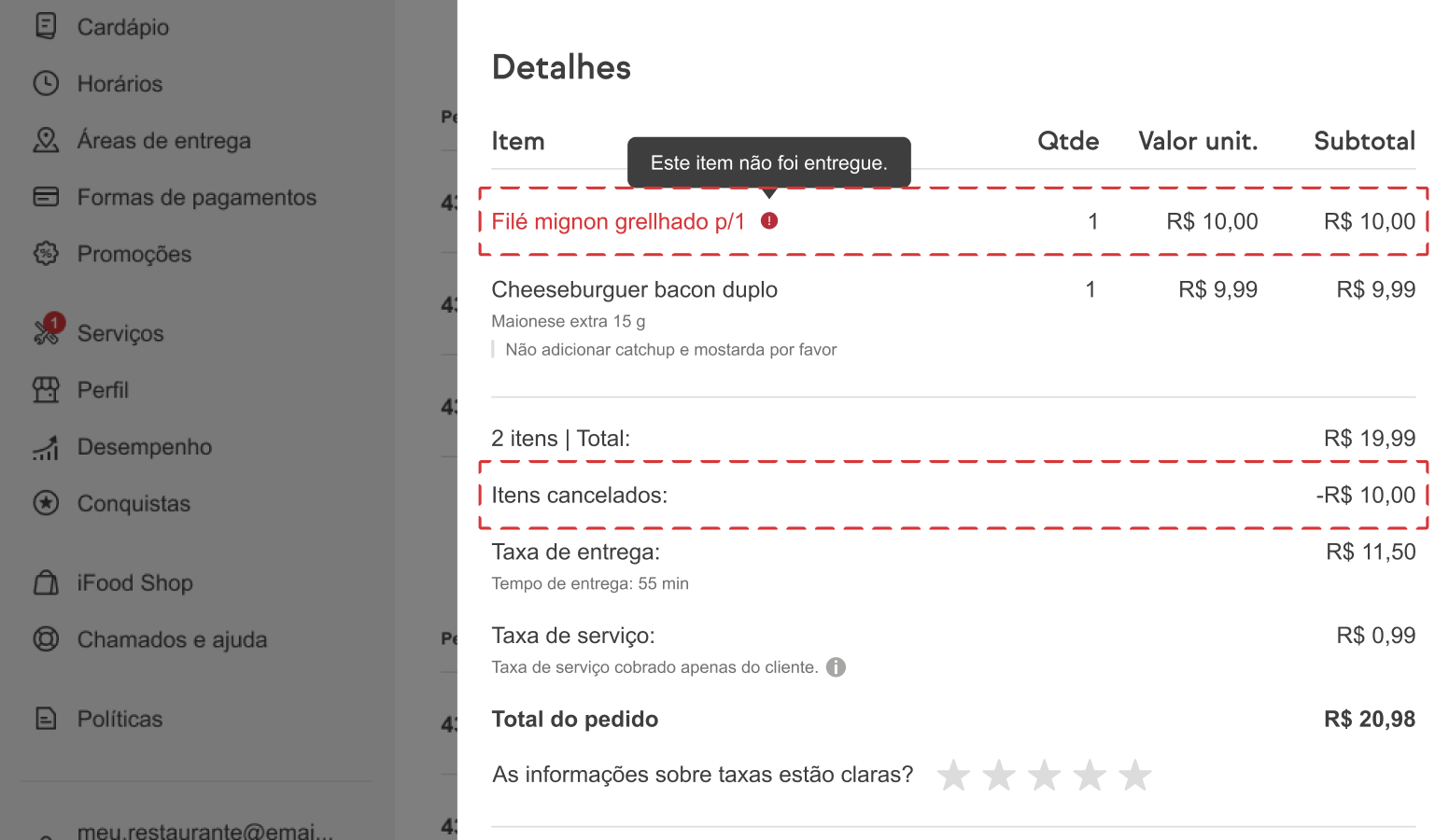
Task: Click the red alert icon beside Filé mignon
Action: pyautogui.click(x=769, y=220)
